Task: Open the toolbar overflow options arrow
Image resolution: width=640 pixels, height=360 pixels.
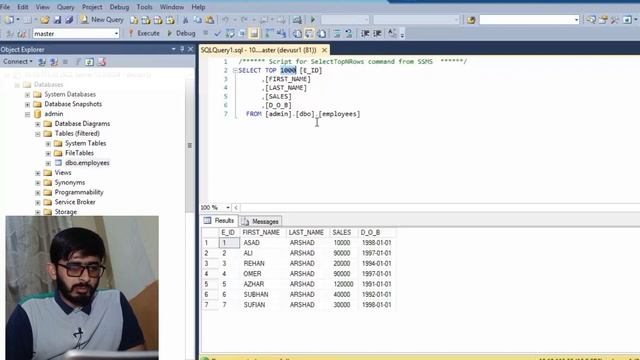Action: [x=402, y=34]
